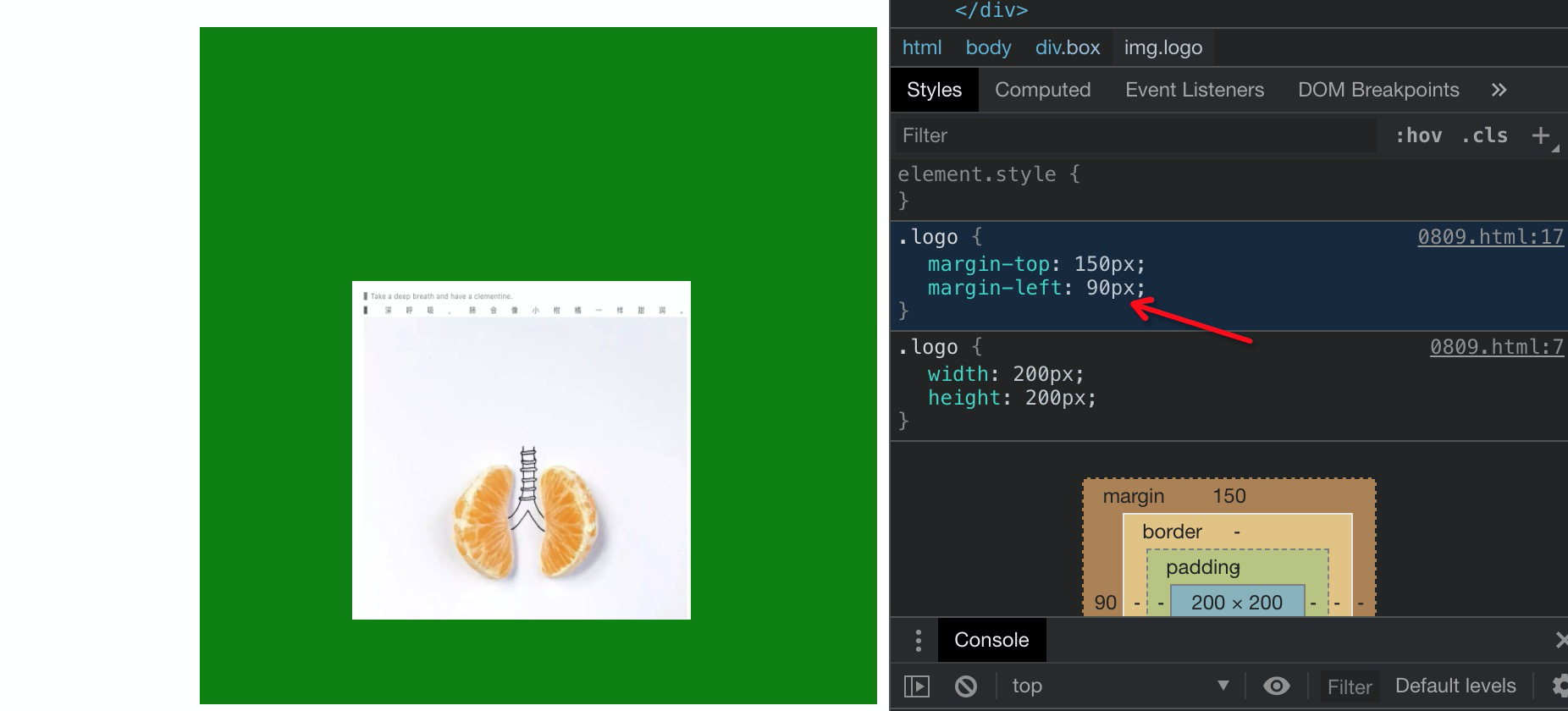Click the box model border label
This screenshot has height=711, width=1568.
tap(1172, 532)
